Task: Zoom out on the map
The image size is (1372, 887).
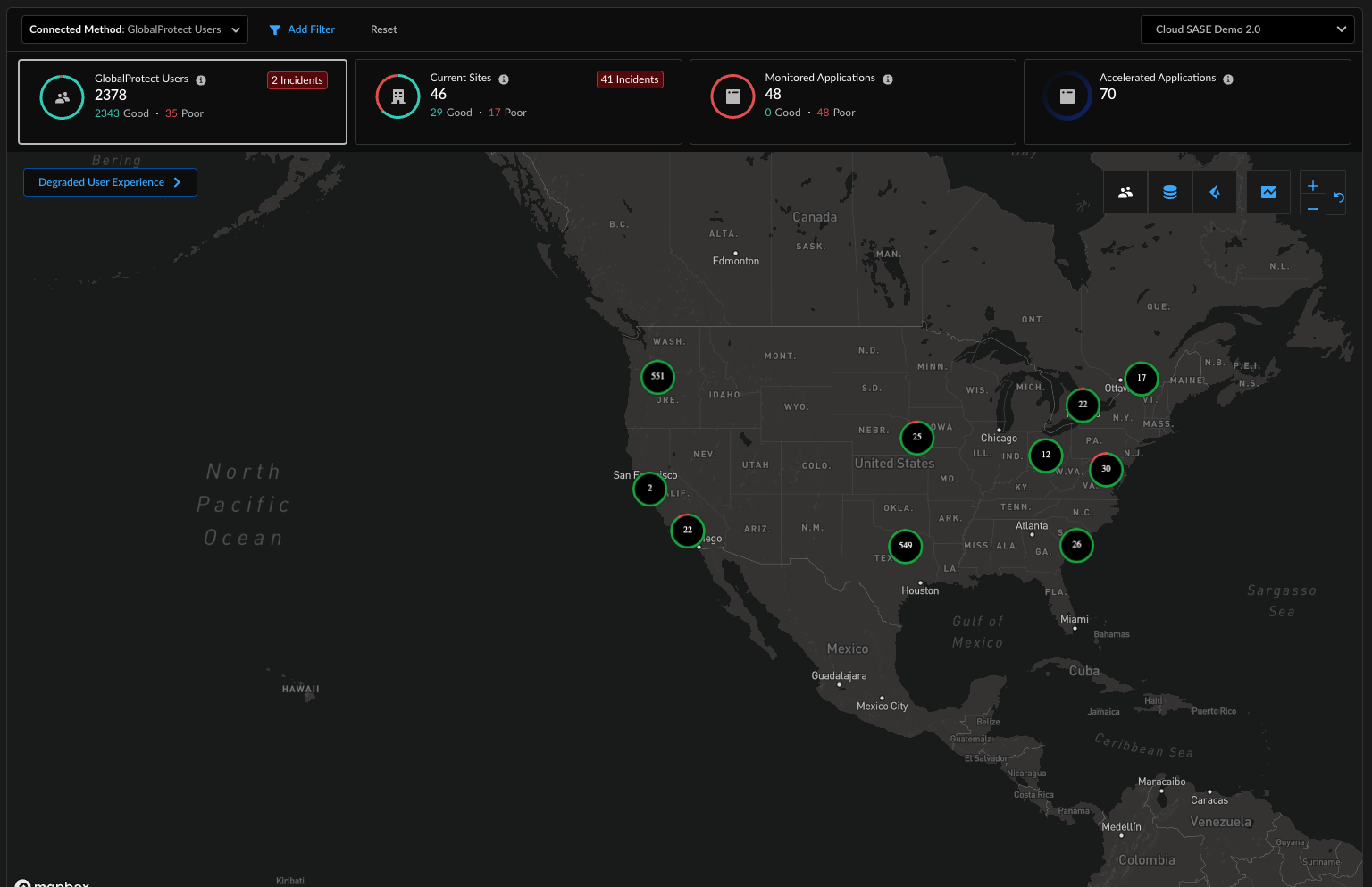Action: [1312, 208]
